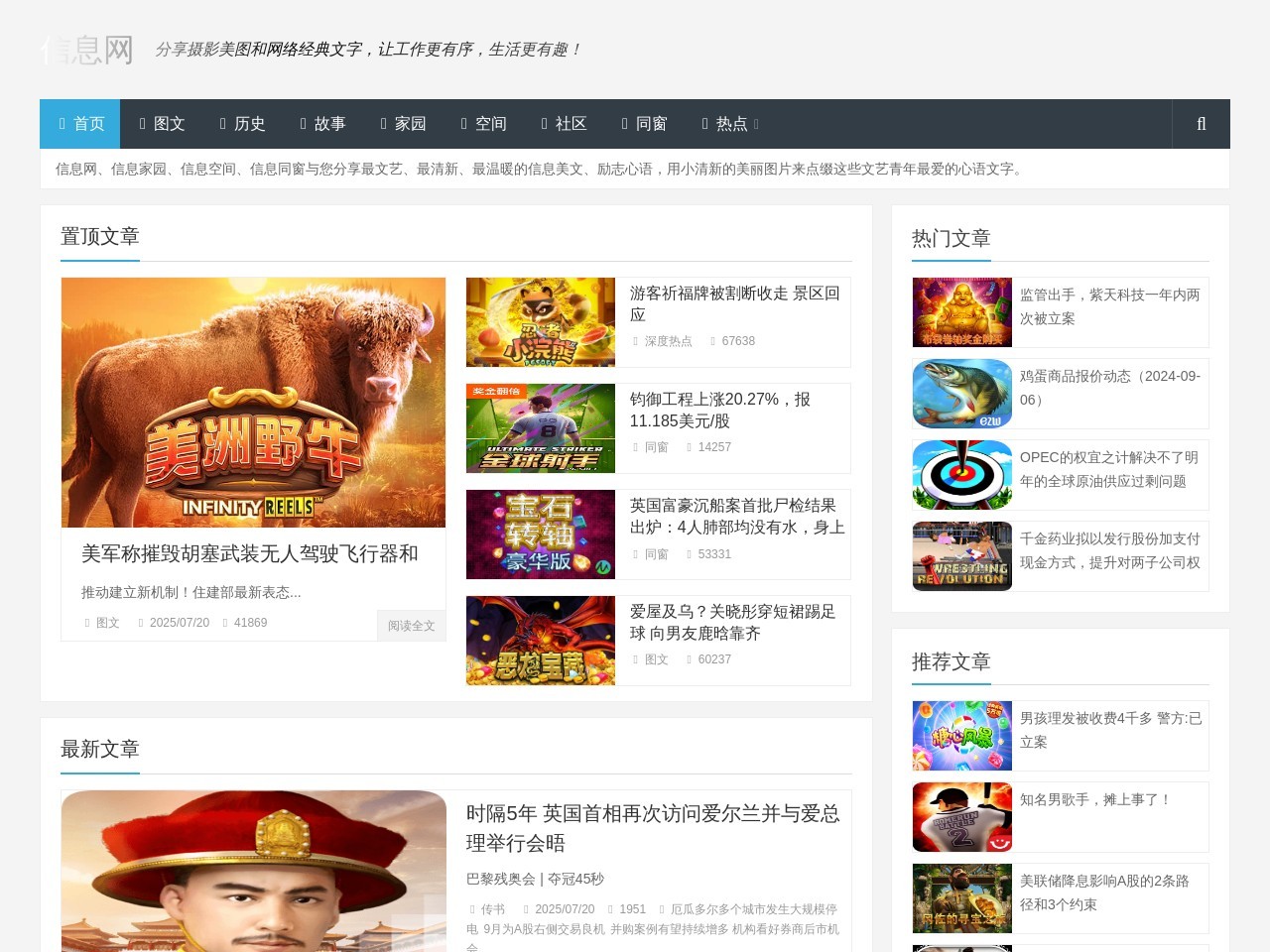Click view count 67638
This screenshot has width=1270, height=952.
[738, 341]
